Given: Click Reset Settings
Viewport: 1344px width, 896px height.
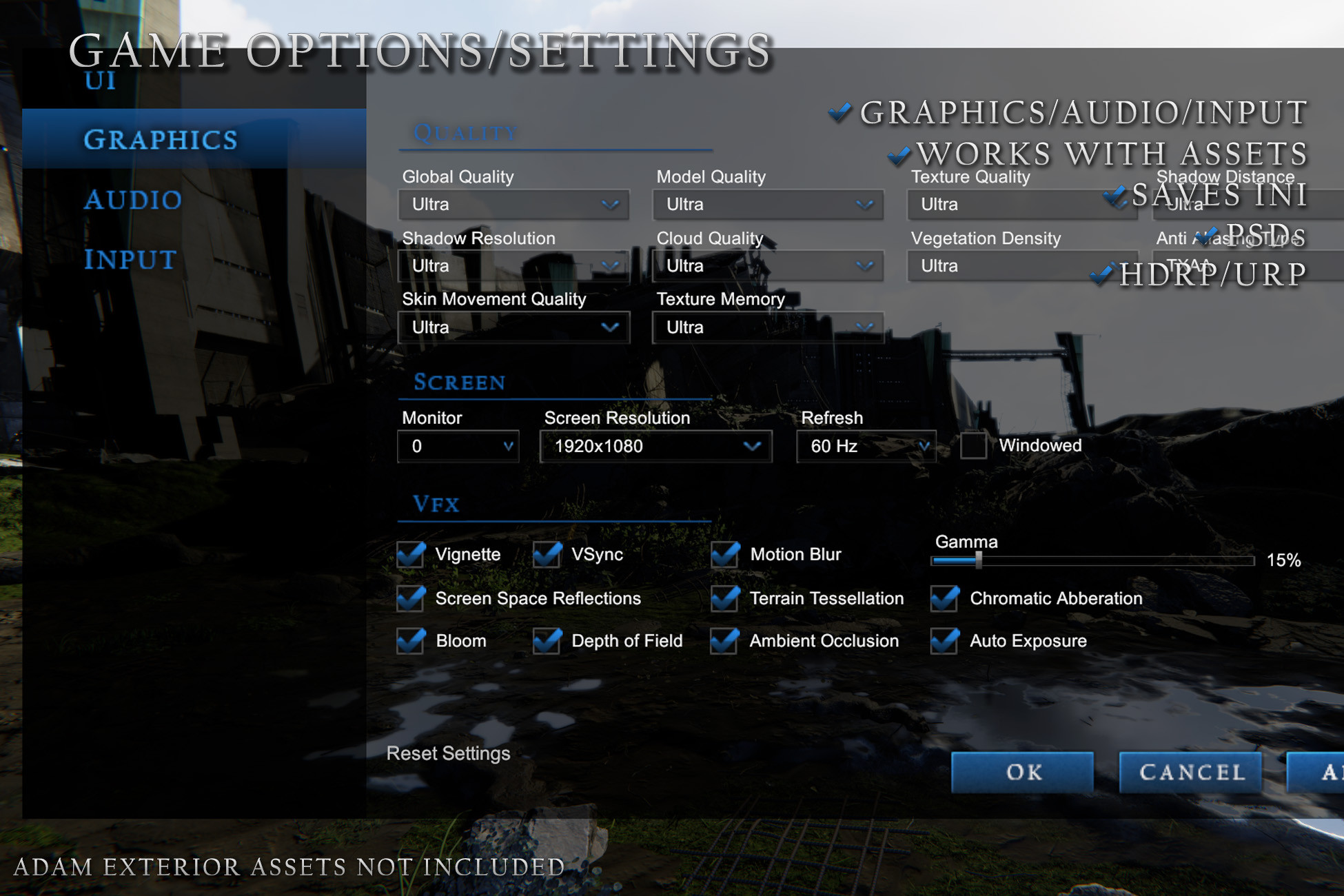Looking at the screenshot, I should tap(447, 753).
